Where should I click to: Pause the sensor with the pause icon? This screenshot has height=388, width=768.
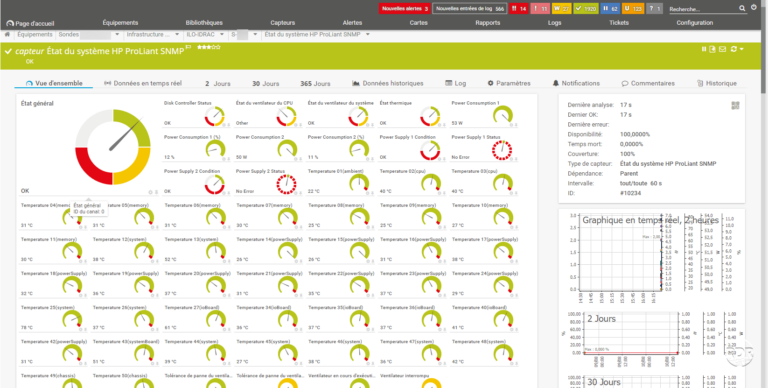point(704,49)
